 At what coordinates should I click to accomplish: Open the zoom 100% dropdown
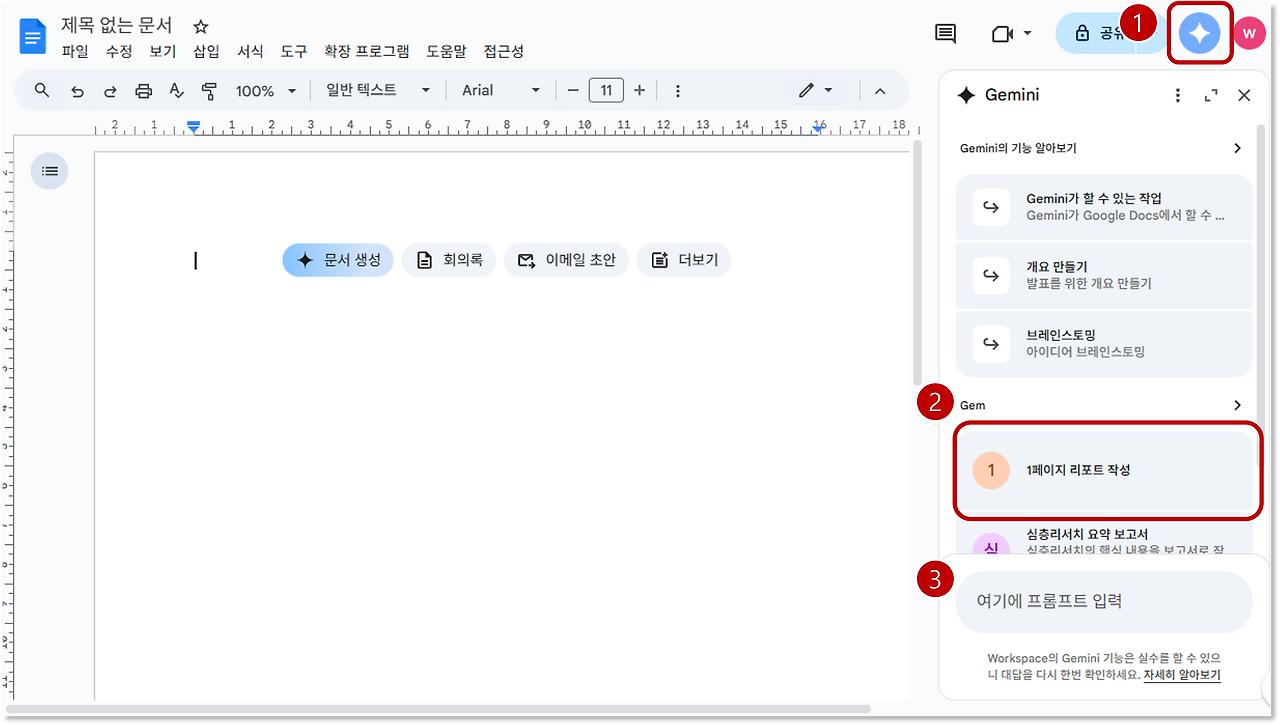tap(266, 91)
